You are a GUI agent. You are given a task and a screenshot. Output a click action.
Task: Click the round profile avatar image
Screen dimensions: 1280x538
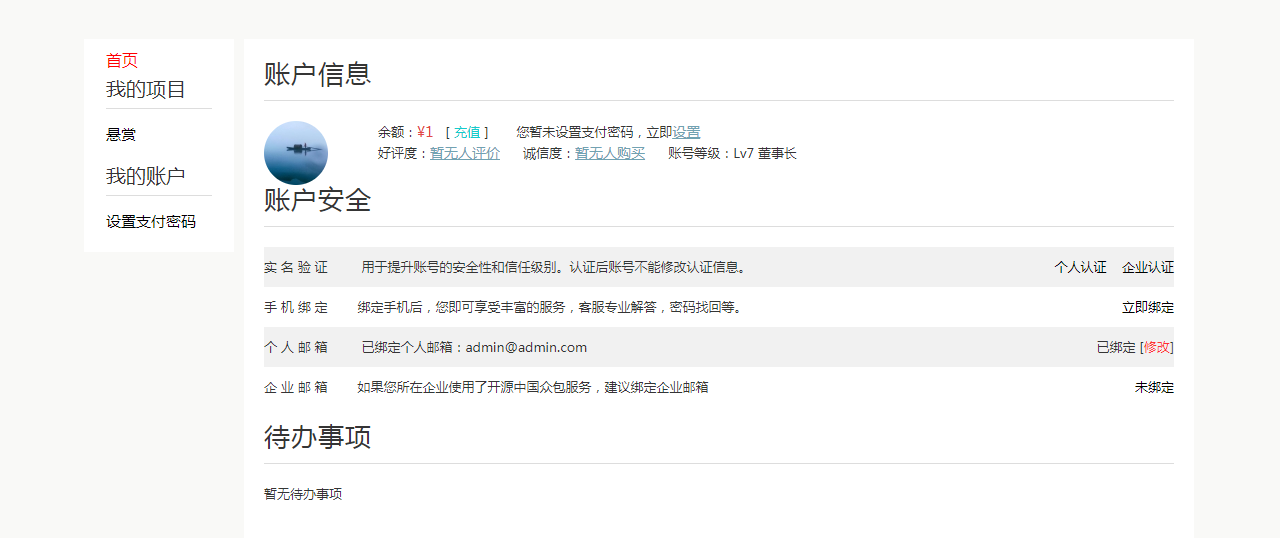[x=296, y=153]
